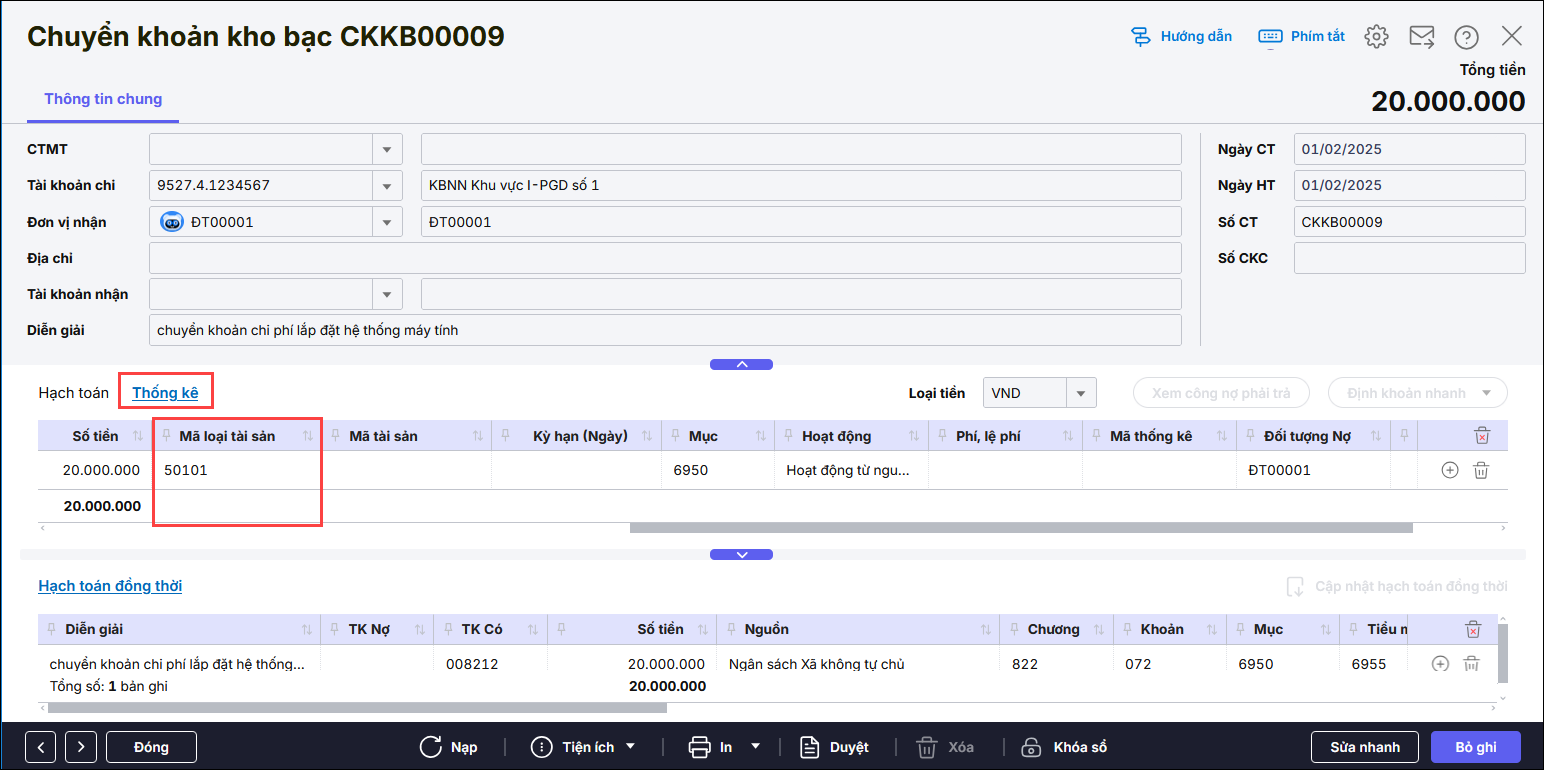Select the Thông tin chung tab
Screen dimensions: 1544x770
(103, 99)
